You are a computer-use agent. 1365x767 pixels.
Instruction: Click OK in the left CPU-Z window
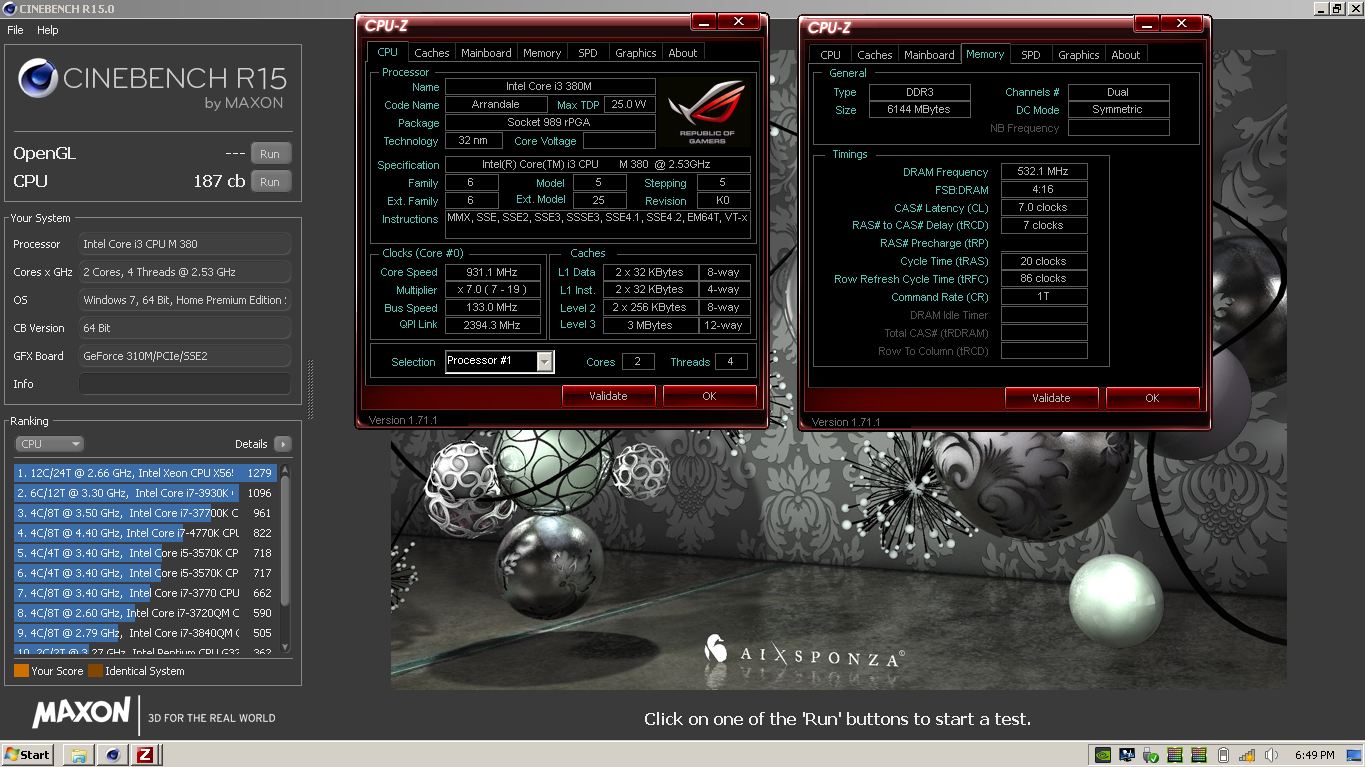tap(709, 396)
